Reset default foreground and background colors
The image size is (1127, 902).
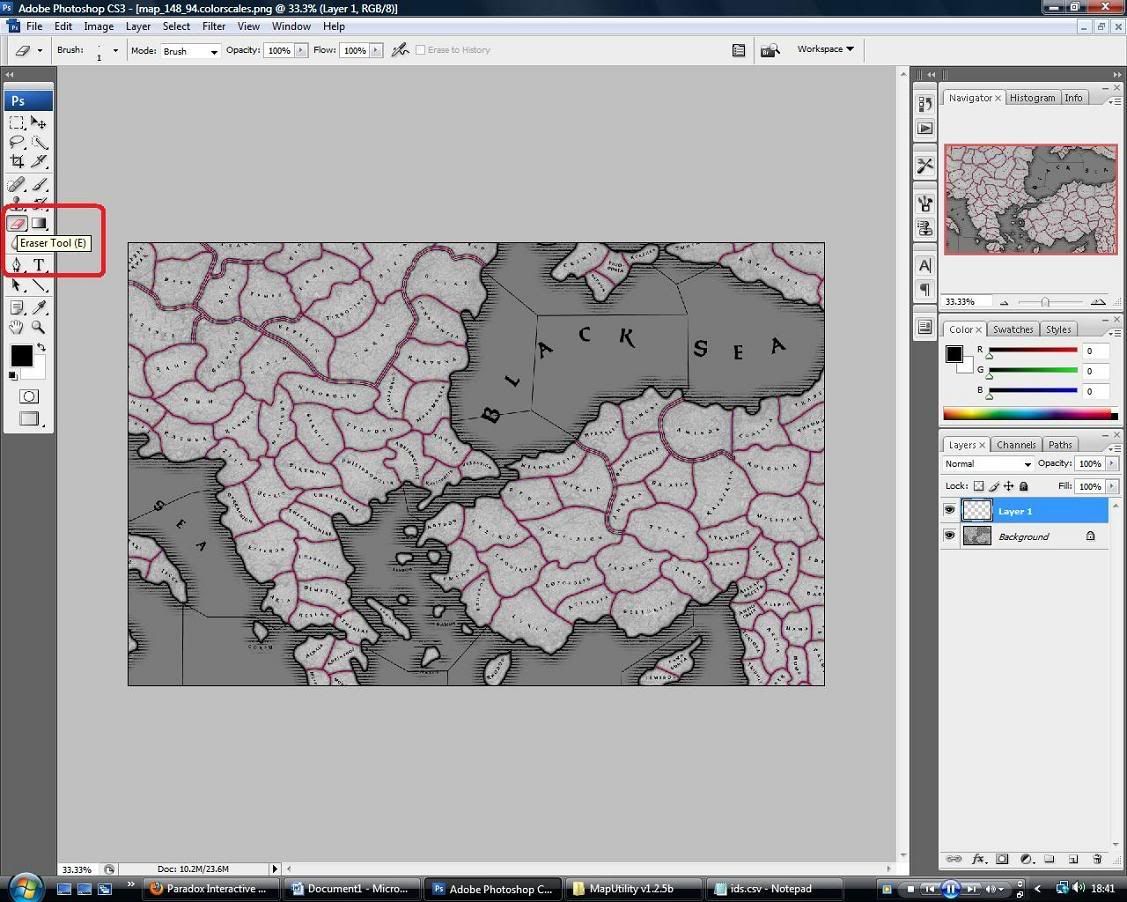tap(13, 376)
